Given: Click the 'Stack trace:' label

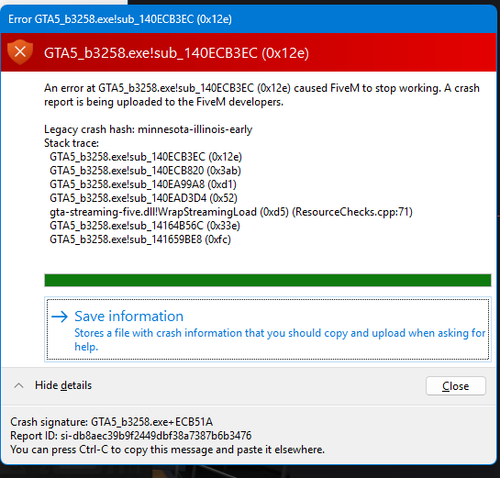Looking at the screenshot, I should point(71,143).
